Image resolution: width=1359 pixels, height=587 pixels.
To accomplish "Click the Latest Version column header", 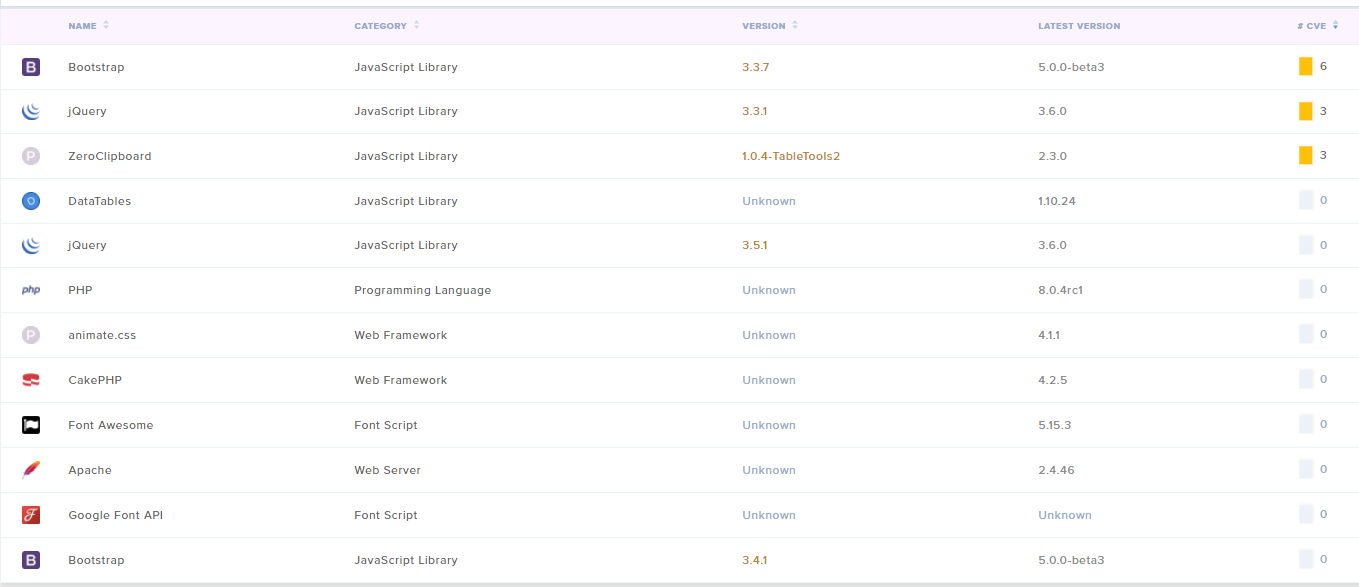I will tap(1079, 25).
